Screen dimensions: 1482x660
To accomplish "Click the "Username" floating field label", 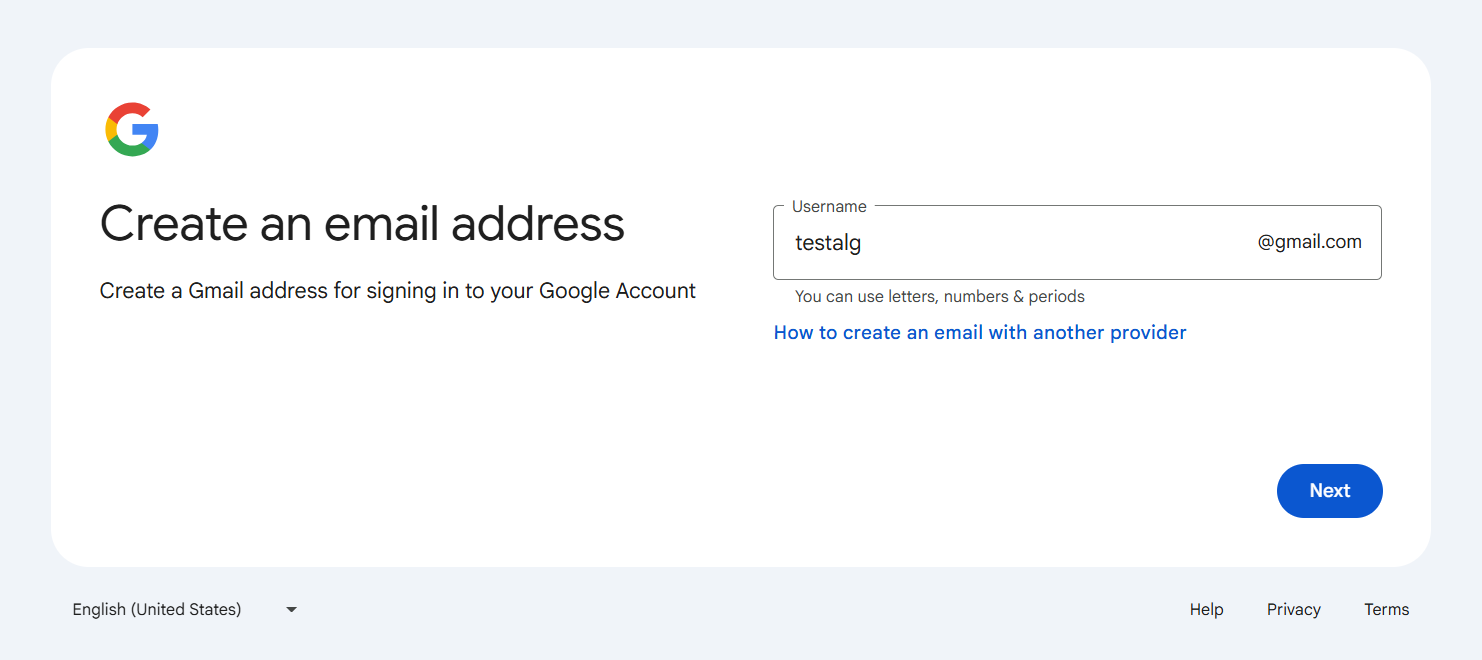I will 829,206.
